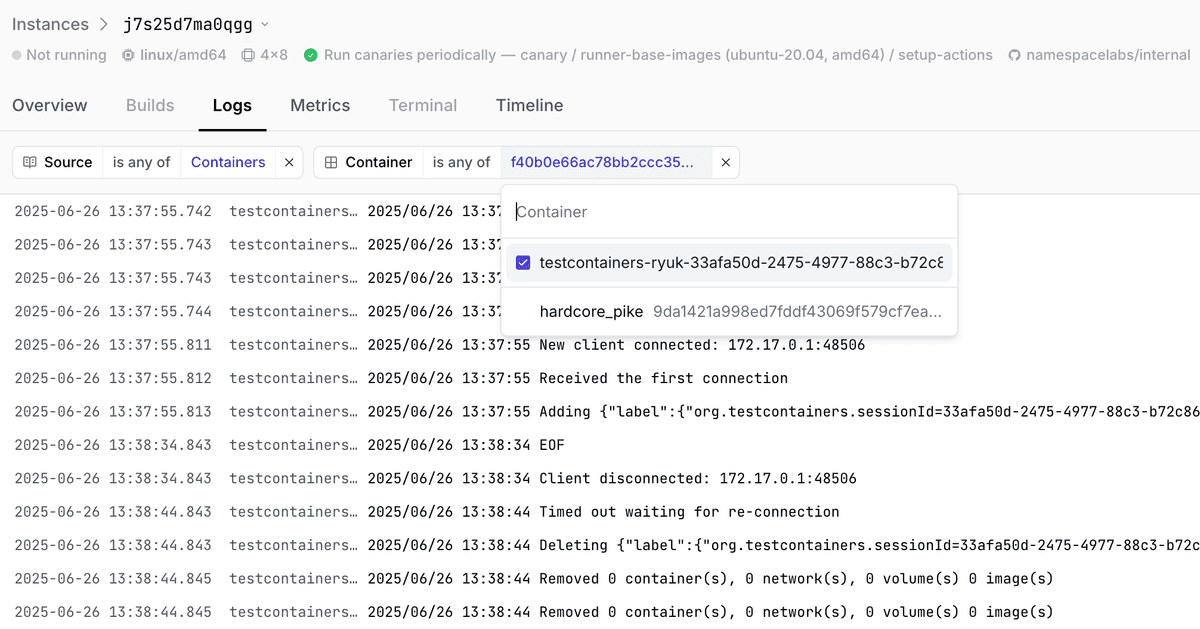Remove the Container filter with its X
1200x629 pixels.
[x=726, y=162]
